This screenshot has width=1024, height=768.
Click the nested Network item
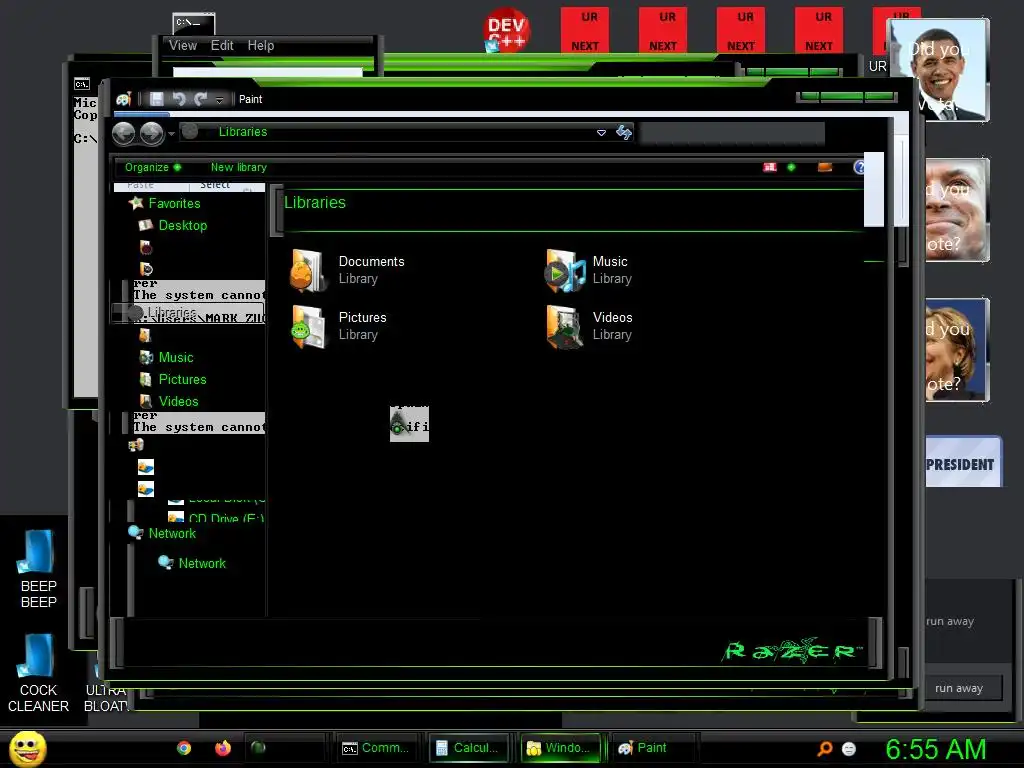(x=202, y=563)
